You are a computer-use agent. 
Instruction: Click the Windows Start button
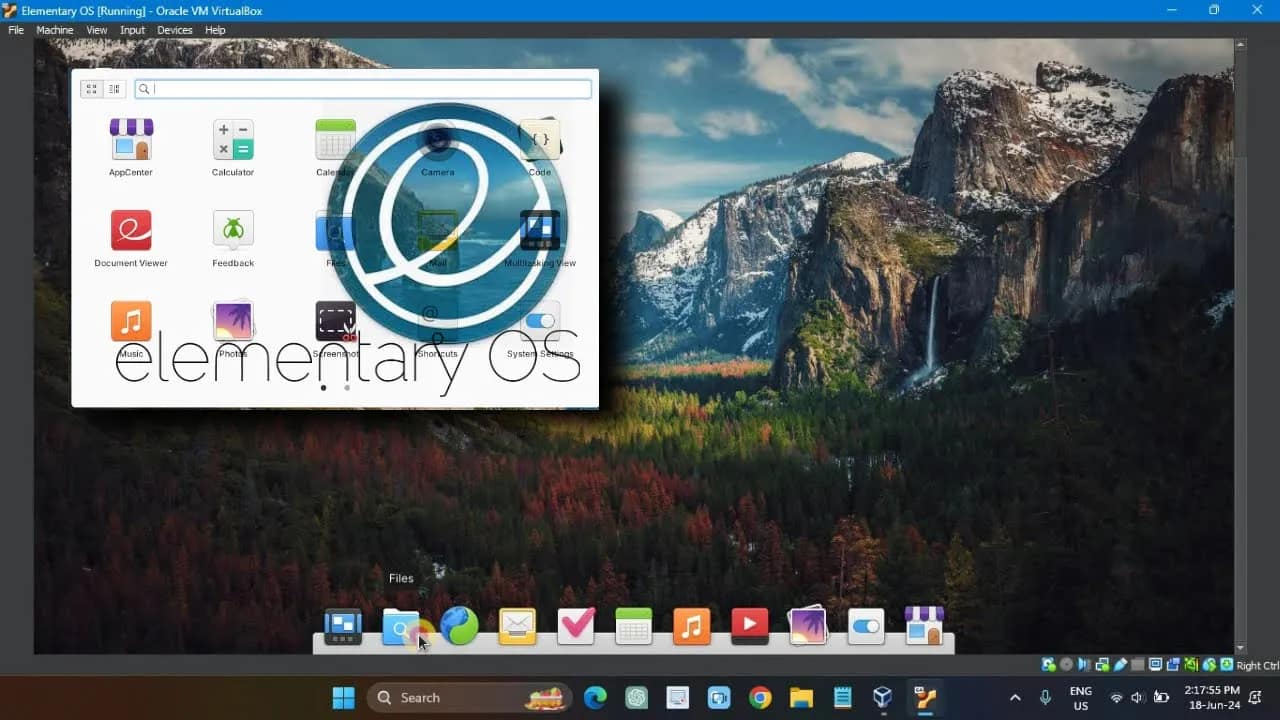point(343,697)
